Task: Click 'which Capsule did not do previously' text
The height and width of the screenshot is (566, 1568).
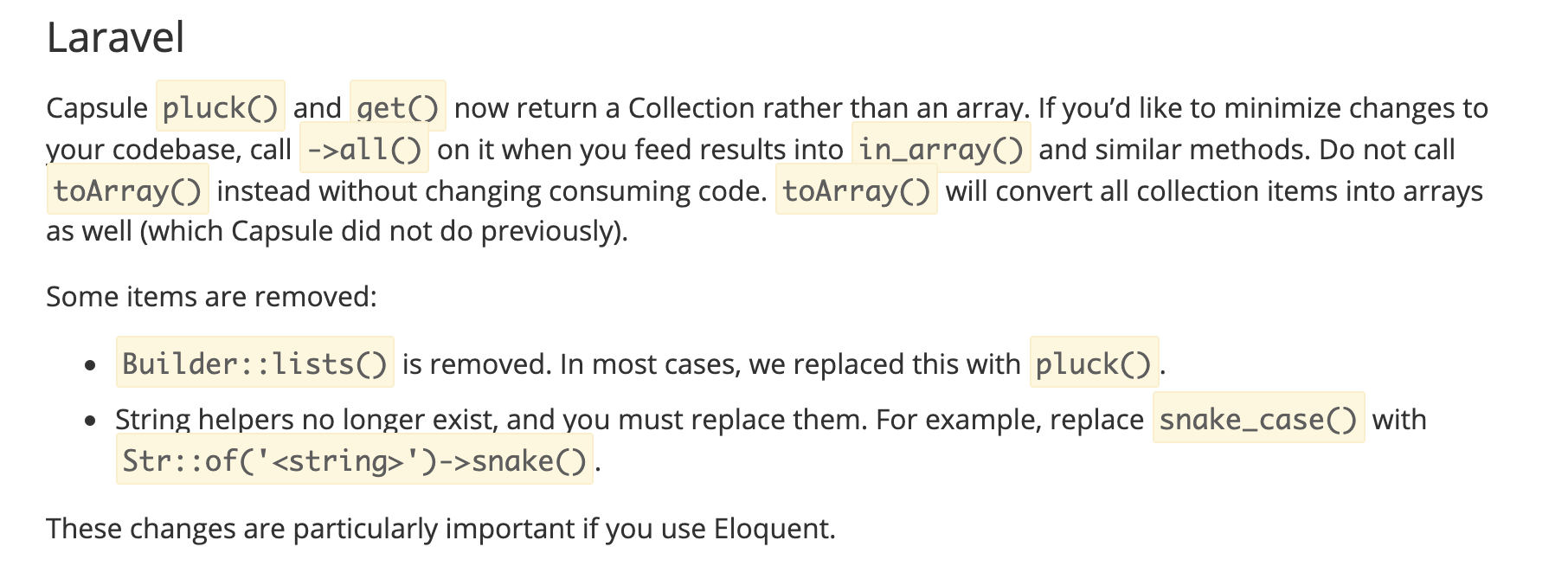Action: [381, 231]
